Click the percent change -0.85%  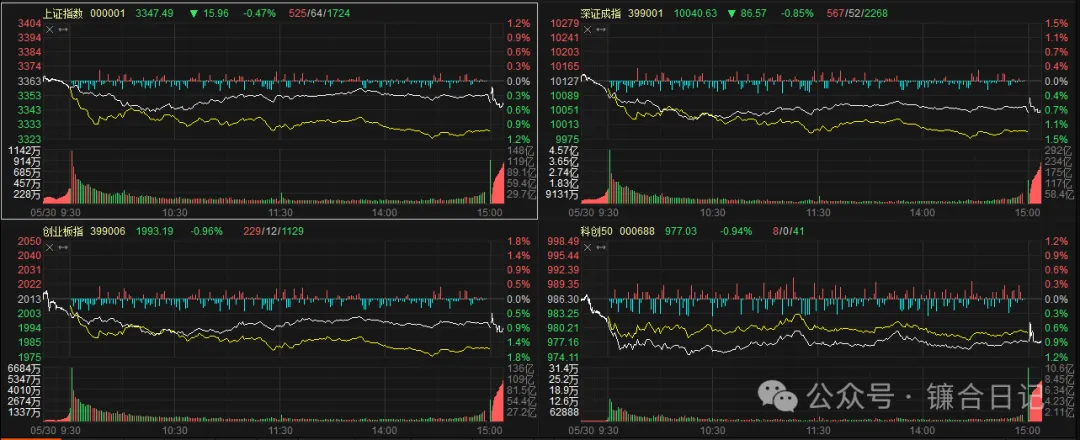[x=800, y=12]
